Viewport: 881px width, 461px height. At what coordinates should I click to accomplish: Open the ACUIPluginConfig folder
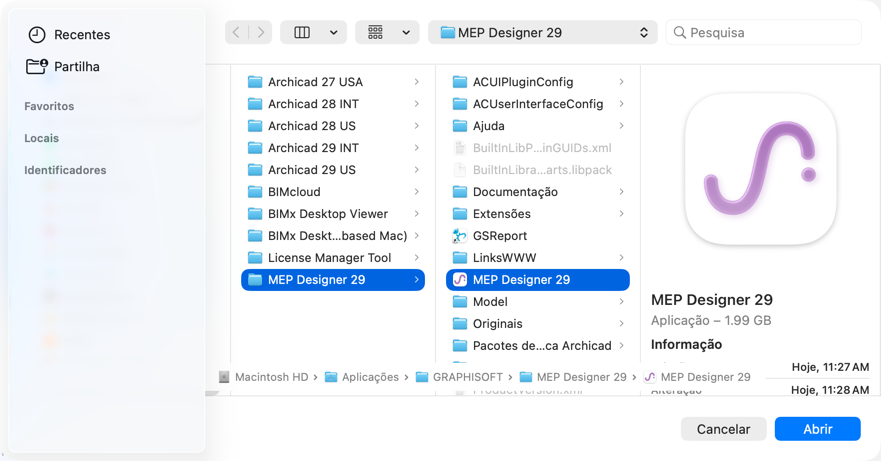coord(538,82)
